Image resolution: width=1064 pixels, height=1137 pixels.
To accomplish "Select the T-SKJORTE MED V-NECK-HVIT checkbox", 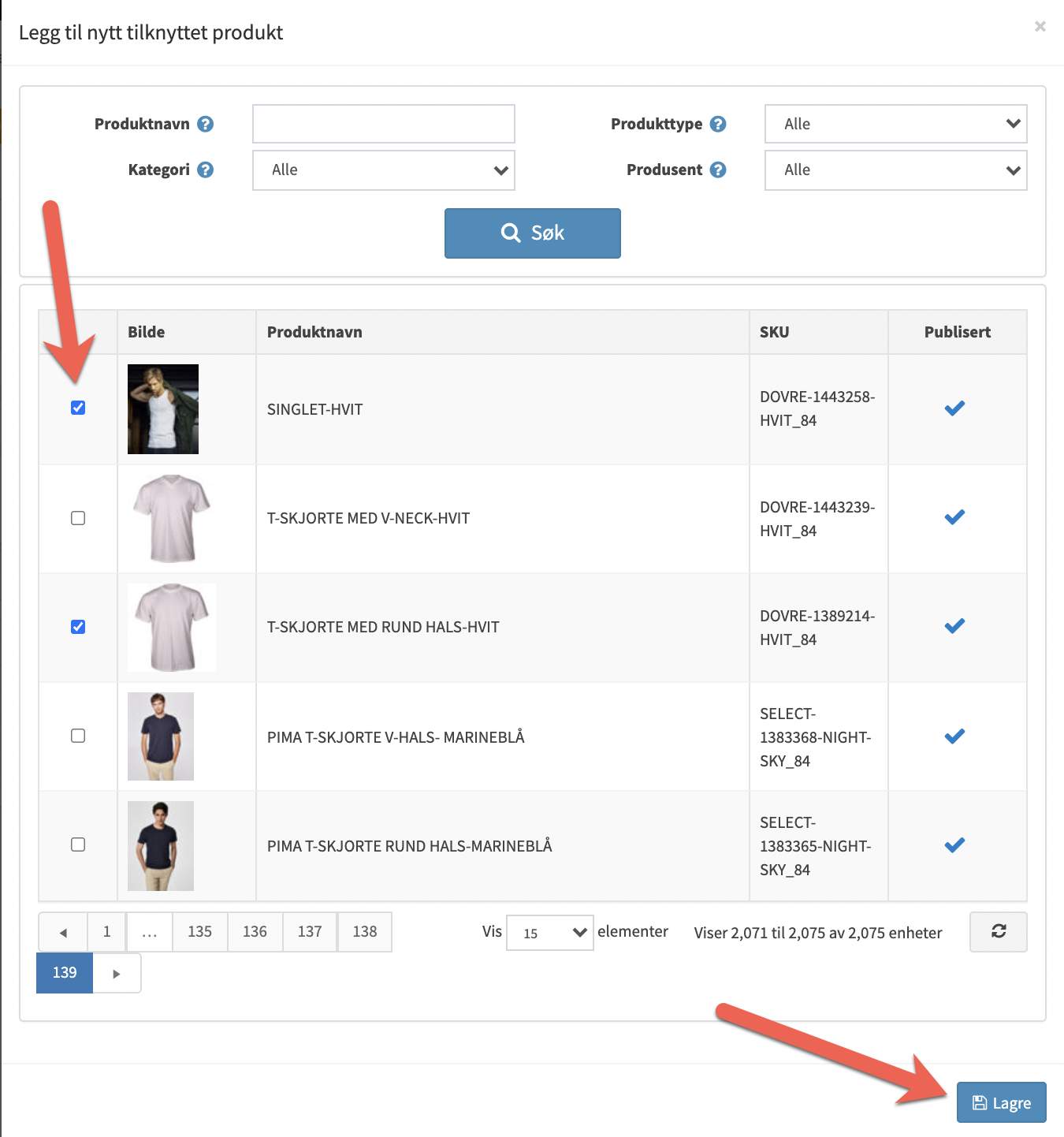I will [x=78, y=518].
